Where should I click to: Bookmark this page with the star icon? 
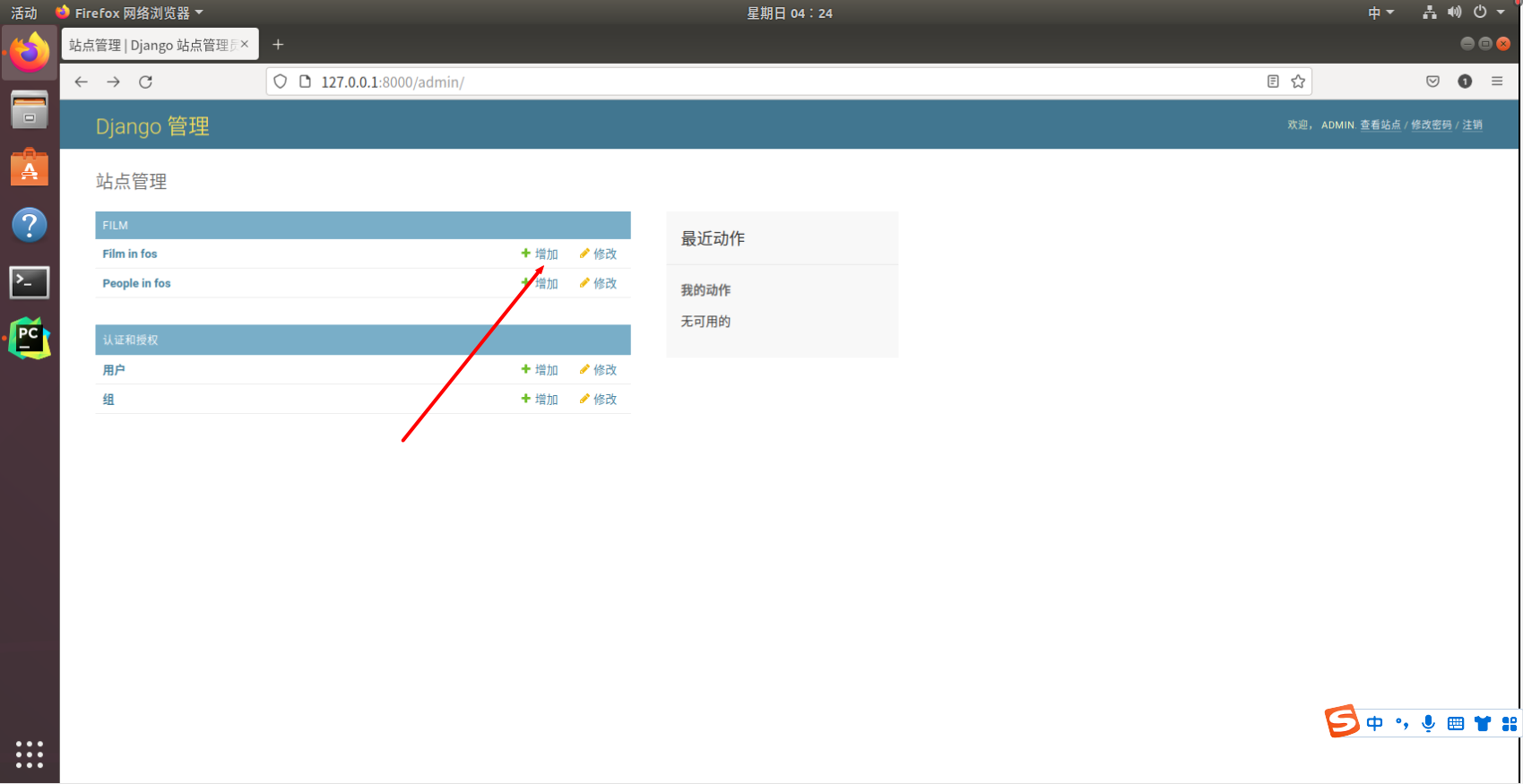pos(1298,82)
